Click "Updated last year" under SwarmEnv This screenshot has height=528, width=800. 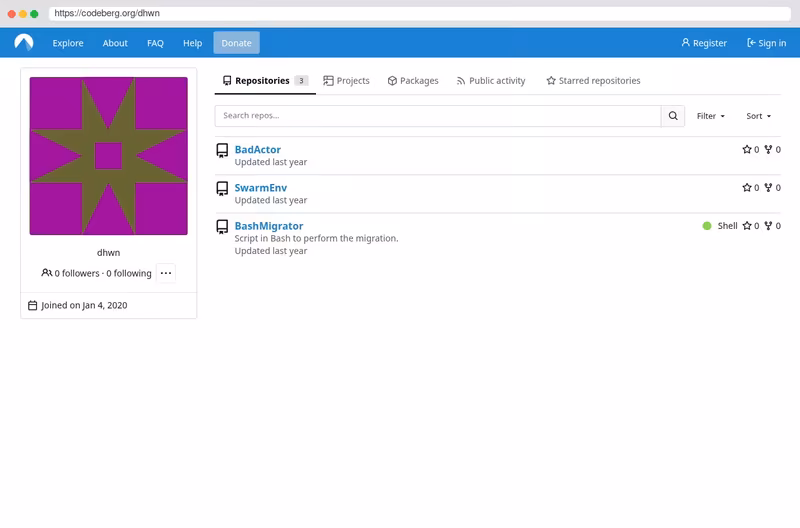[271, 200]
